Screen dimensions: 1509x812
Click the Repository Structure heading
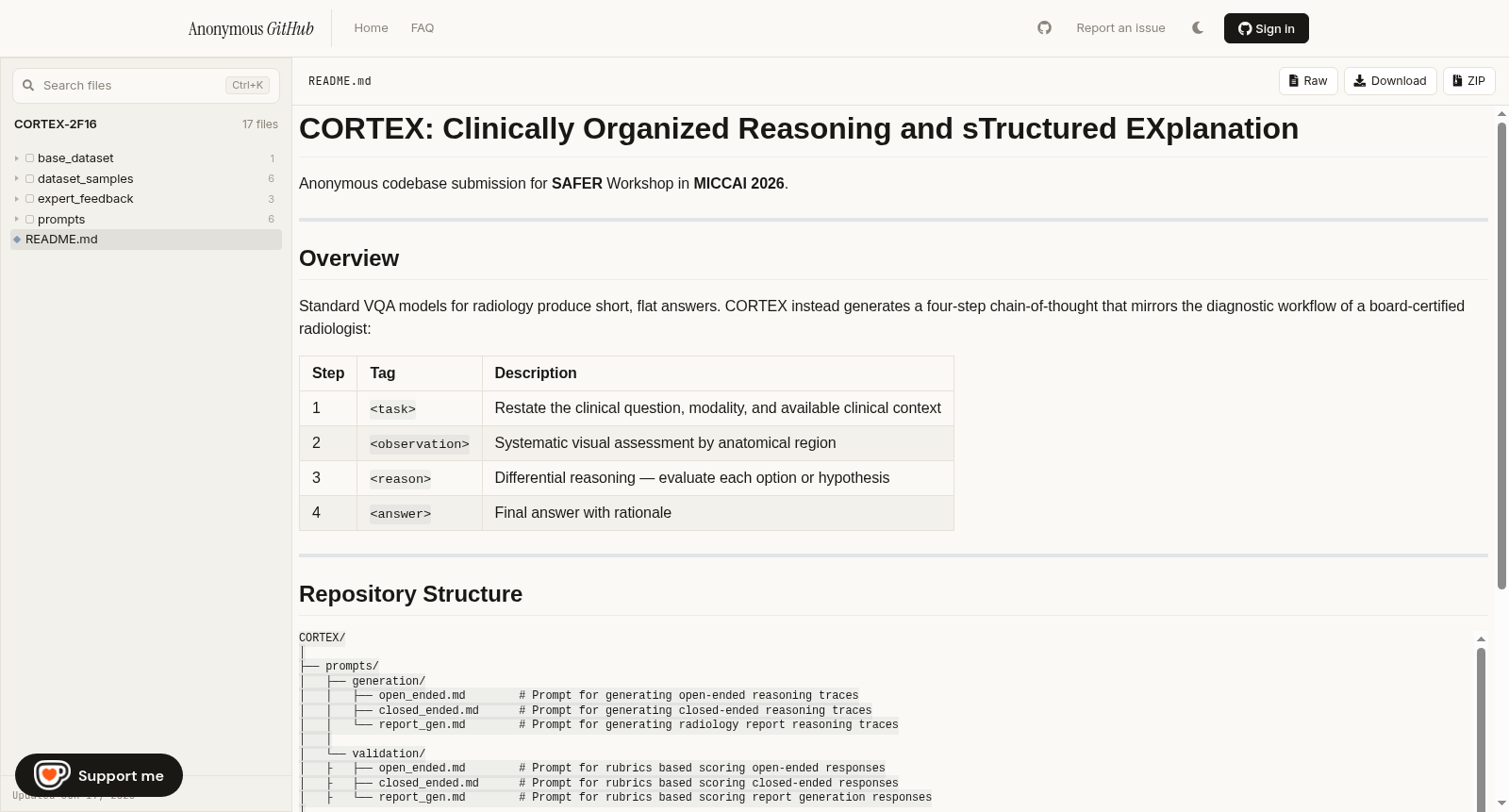pyautogui.click(x=410, y=594)
